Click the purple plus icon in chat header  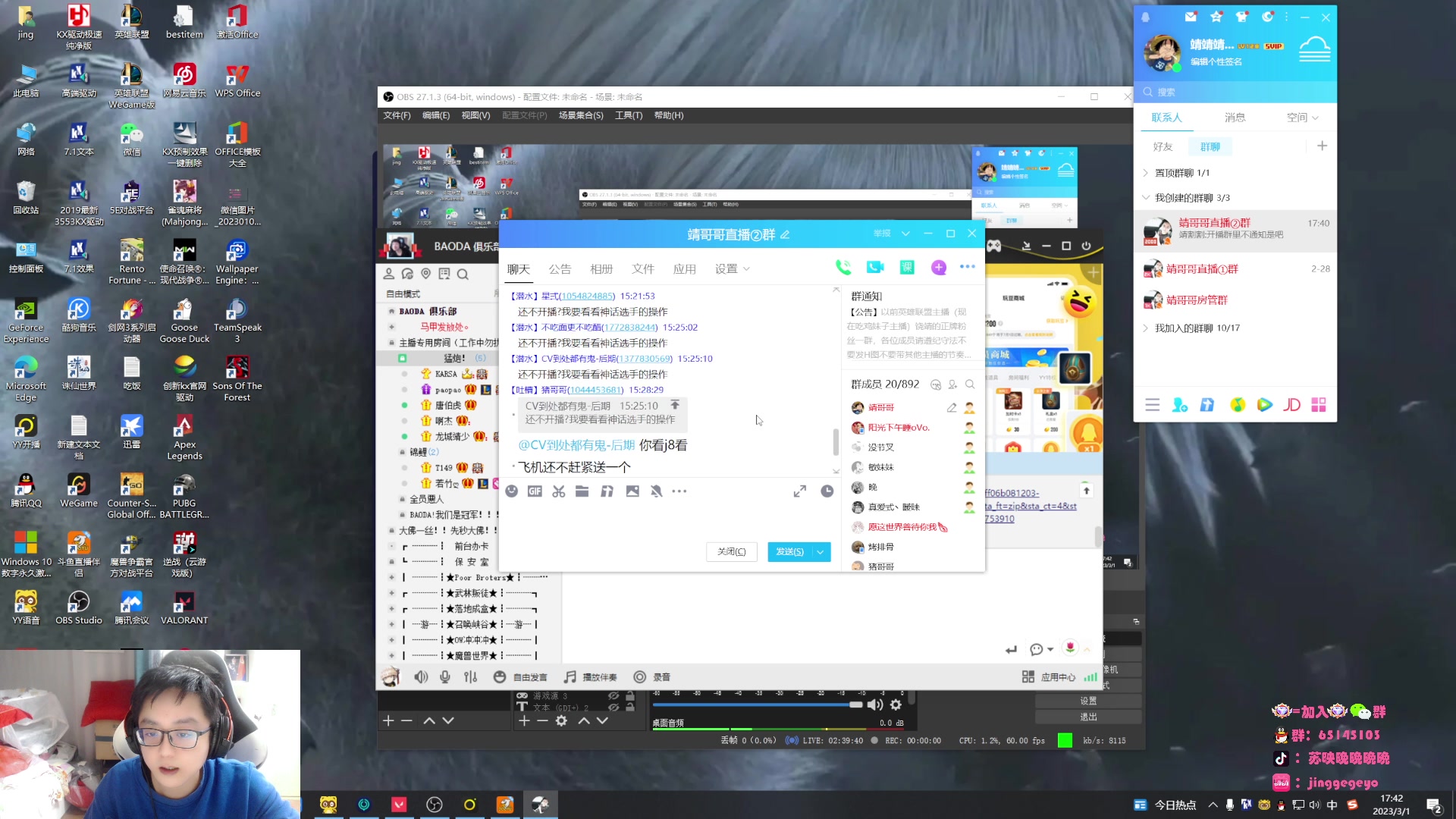(x=939, y=267)
